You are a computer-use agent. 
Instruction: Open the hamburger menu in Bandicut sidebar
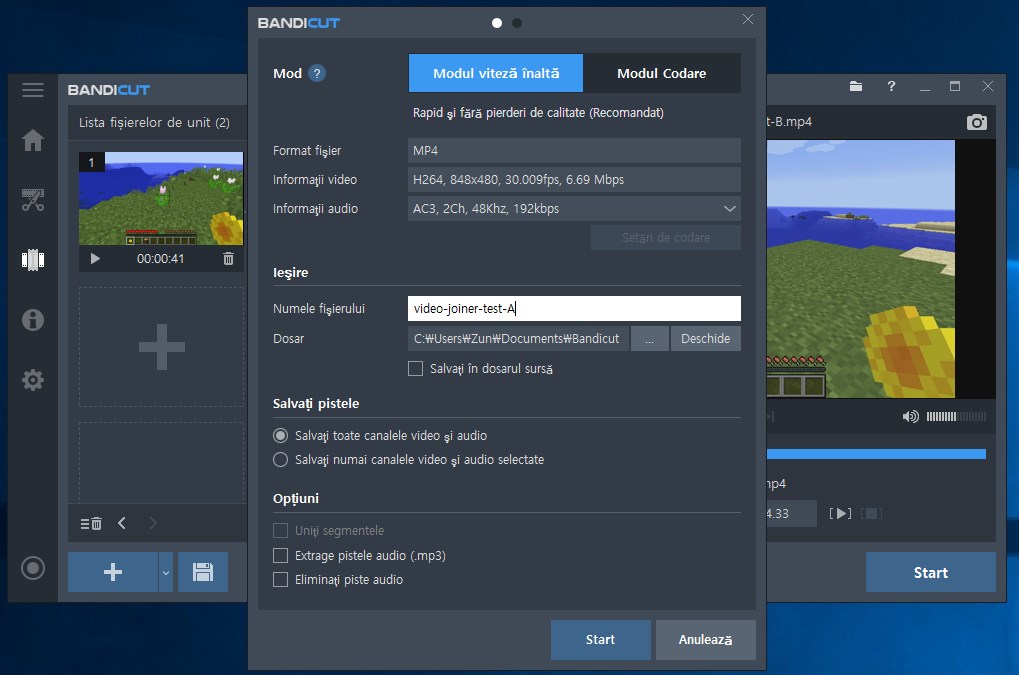pyautogui.click(x=32, y=90)
